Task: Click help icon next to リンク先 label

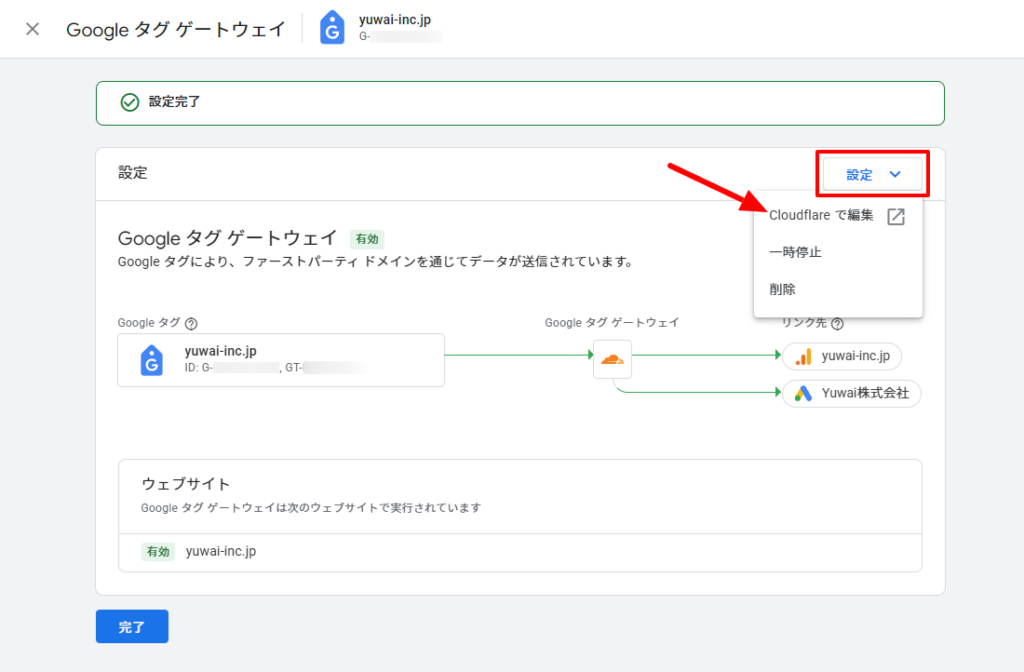Action: point(837,323)
